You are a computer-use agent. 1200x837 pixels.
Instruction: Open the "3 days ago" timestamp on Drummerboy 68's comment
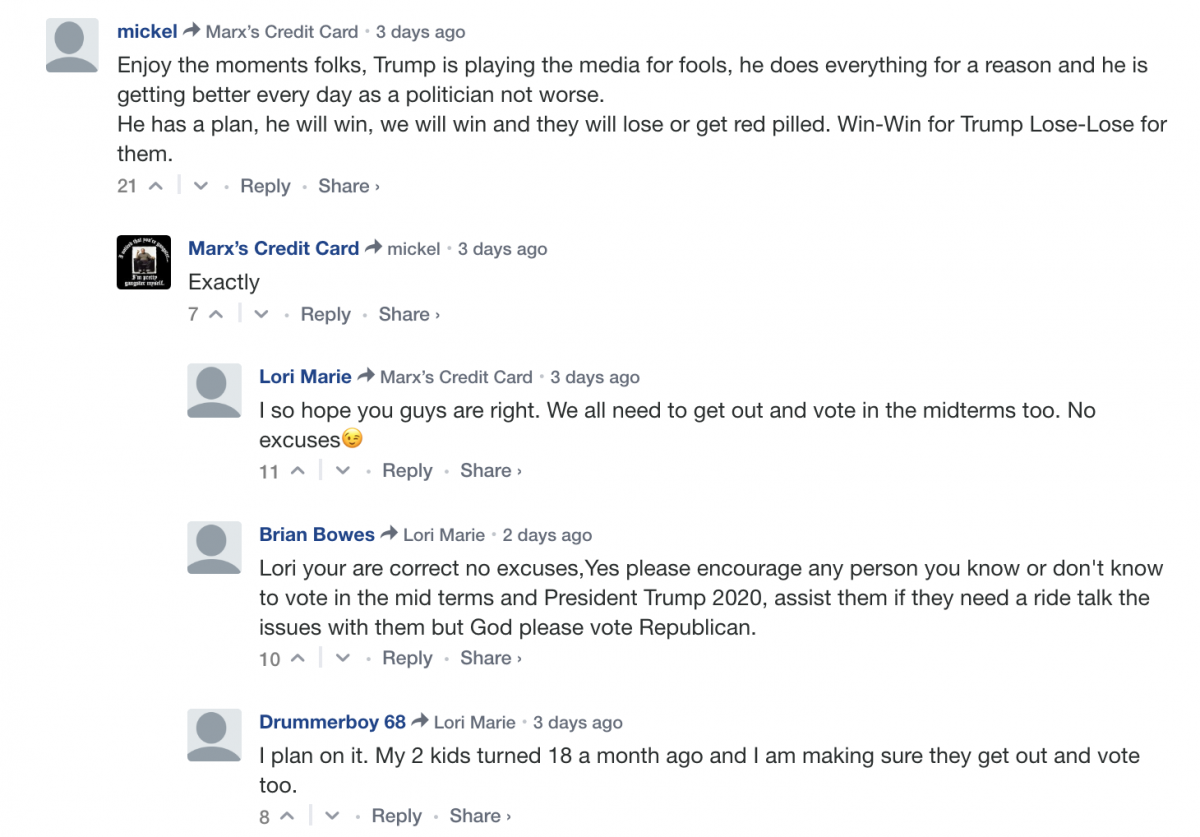[577, 723]
